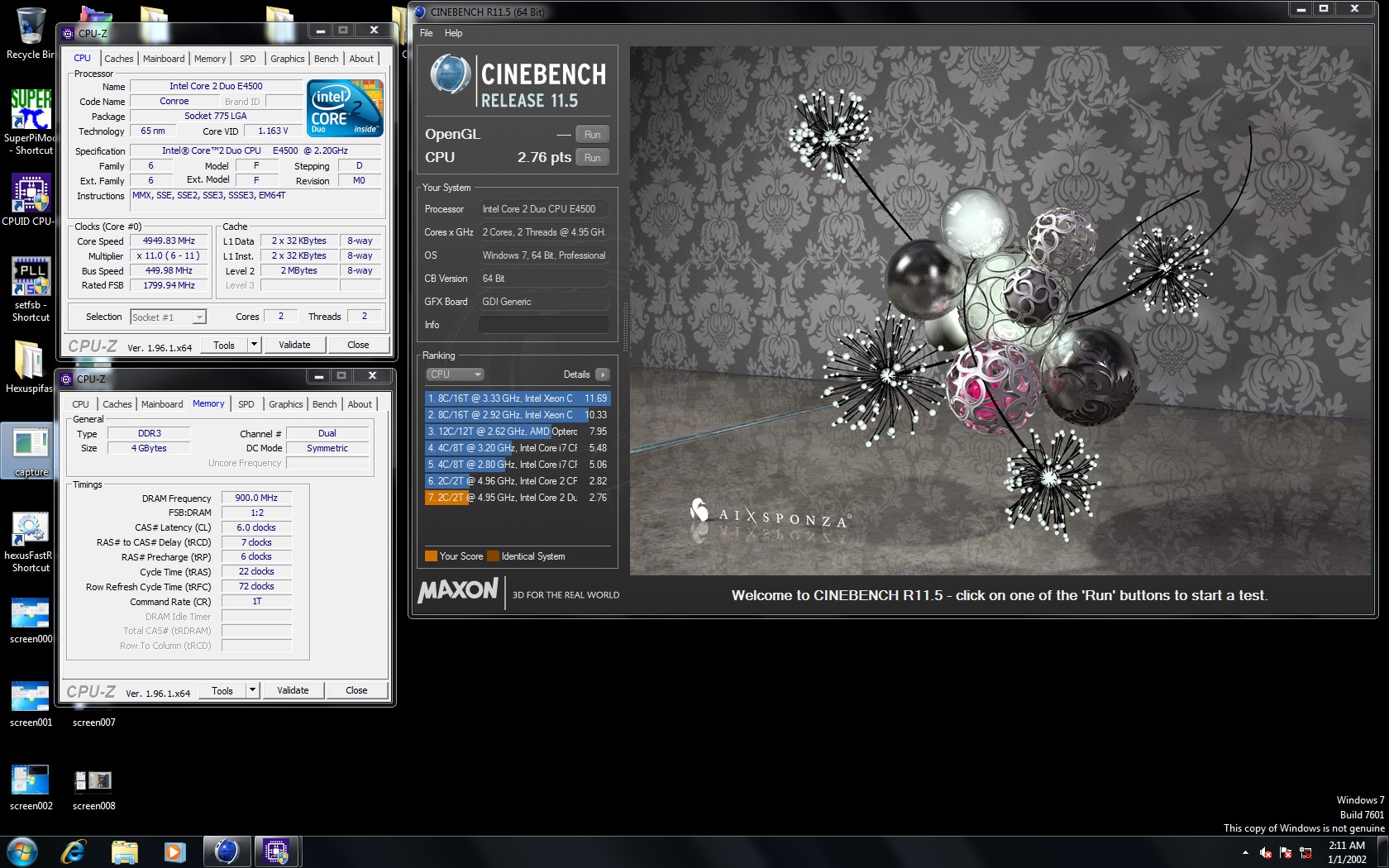The width and height of the screenshot is (1389, 868).
Task: Select ranking row 1 Intel Xeon 11.69
Action: tap(518, 398)
